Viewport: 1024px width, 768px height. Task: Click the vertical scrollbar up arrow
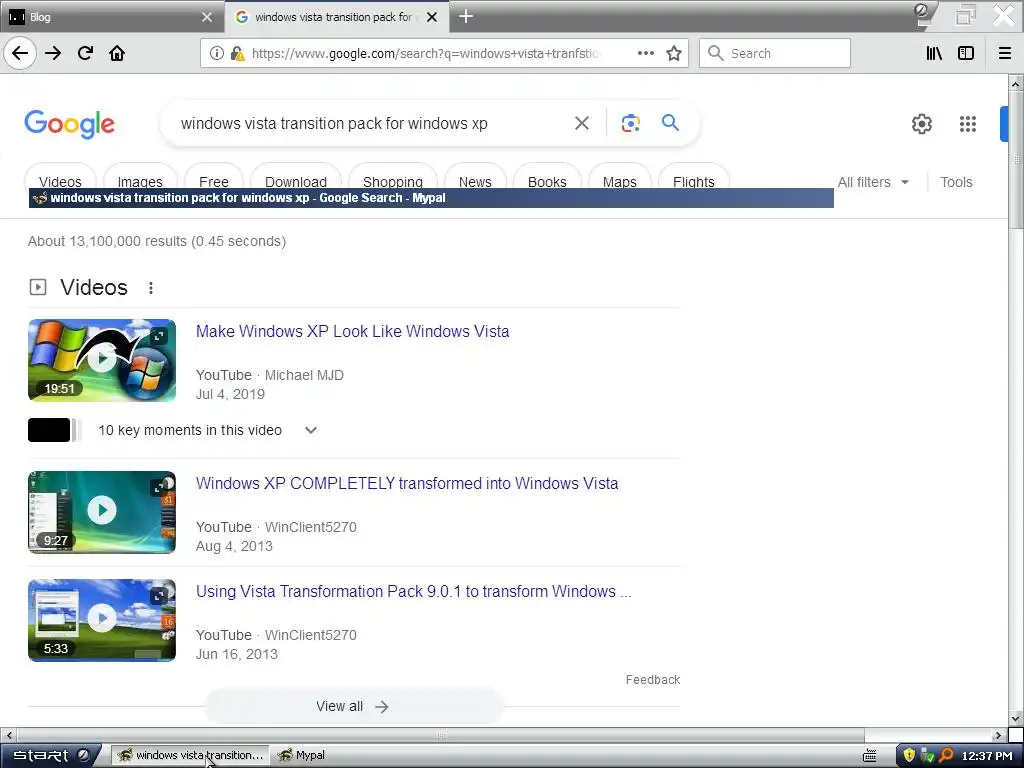(x=1016, y=83)
